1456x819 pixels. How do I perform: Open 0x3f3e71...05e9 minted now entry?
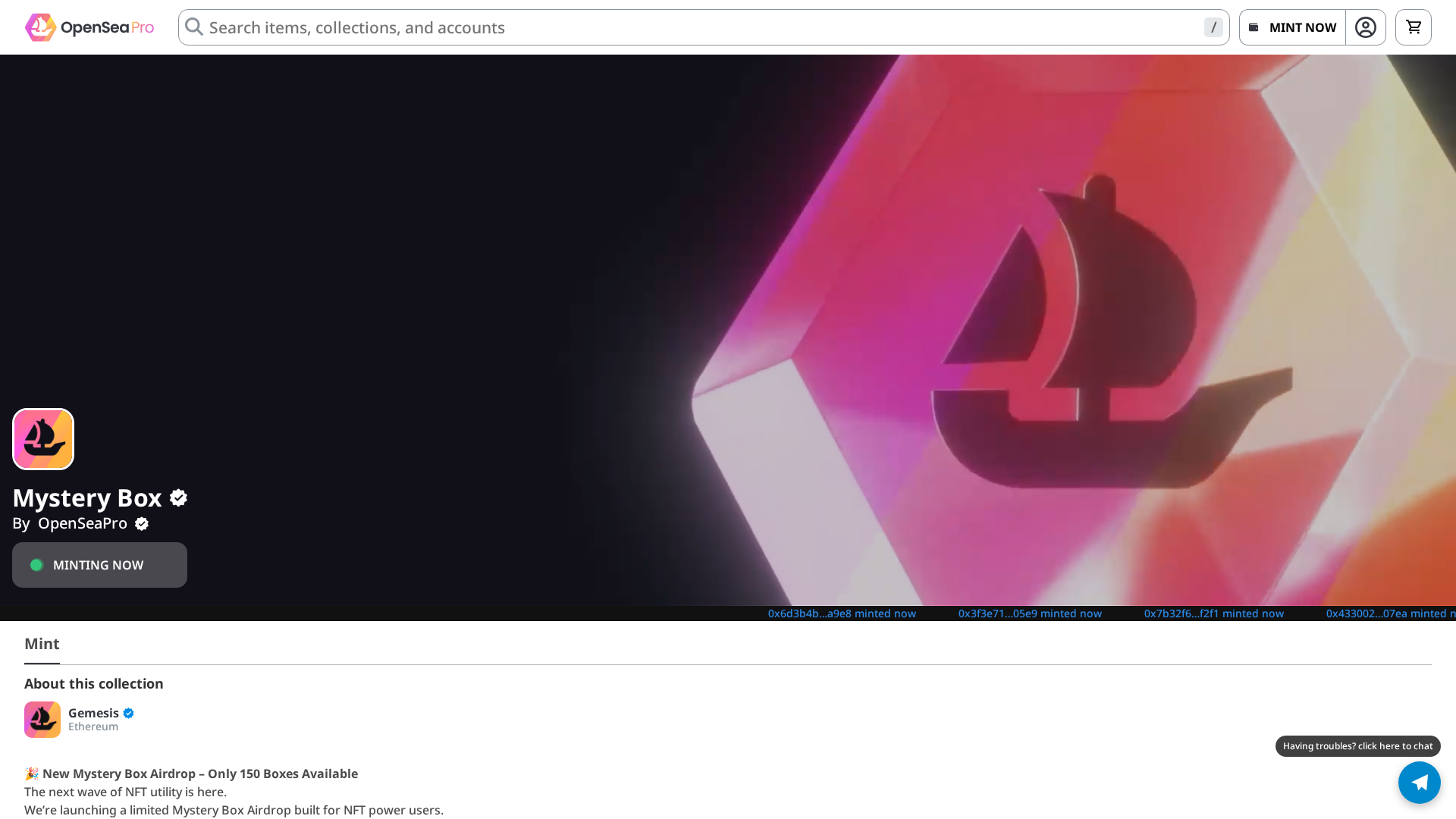coord(1030,613)
